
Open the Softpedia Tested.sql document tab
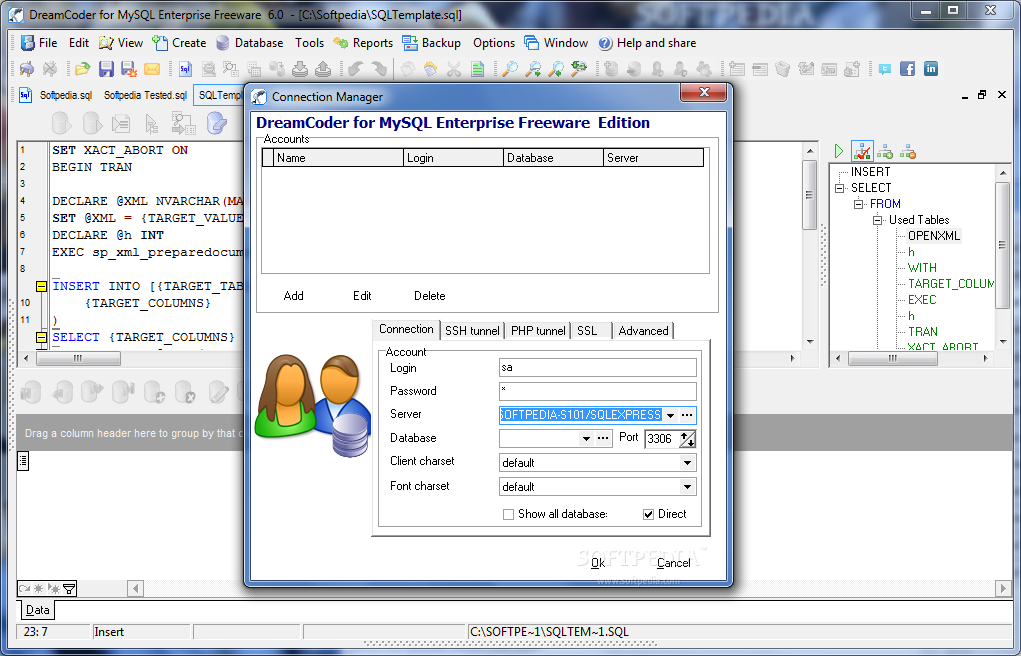[145, 95]
